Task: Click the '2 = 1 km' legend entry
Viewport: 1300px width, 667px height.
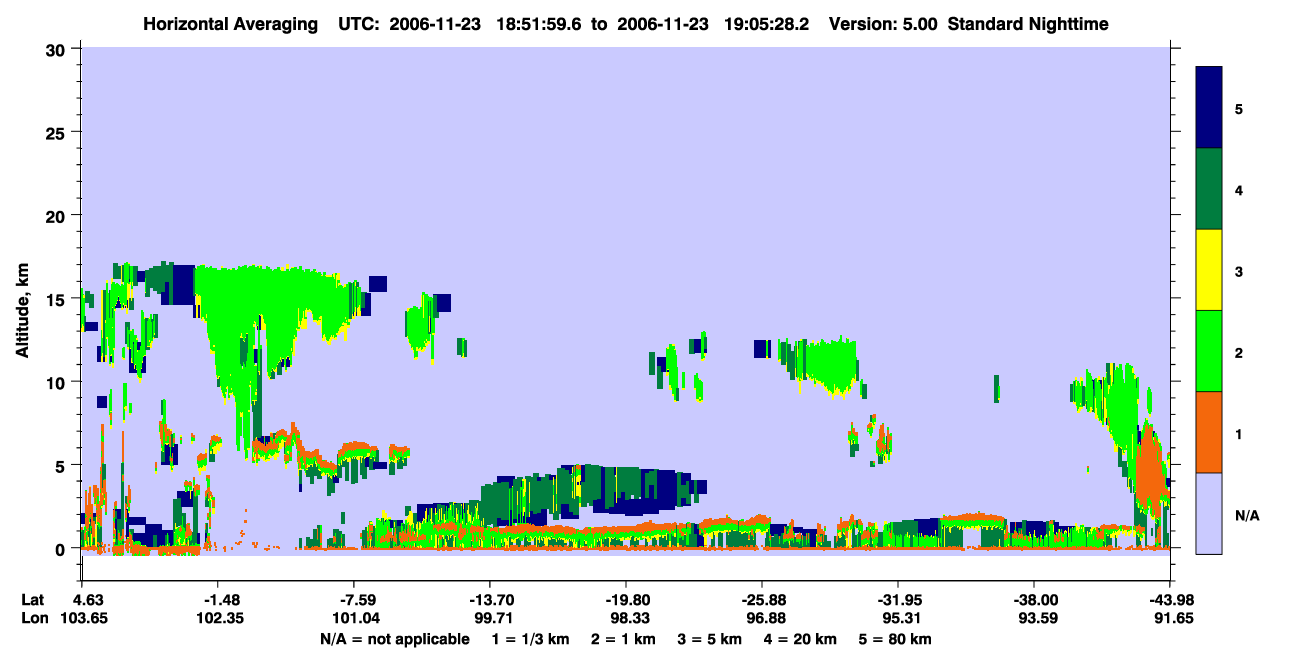Action: point(622,638)
